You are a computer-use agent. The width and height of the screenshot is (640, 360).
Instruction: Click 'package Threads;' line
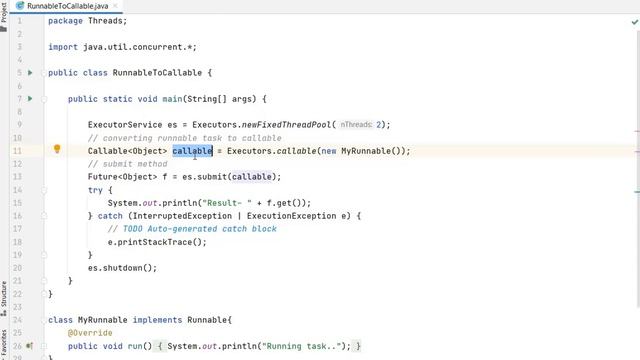[88, 21]
